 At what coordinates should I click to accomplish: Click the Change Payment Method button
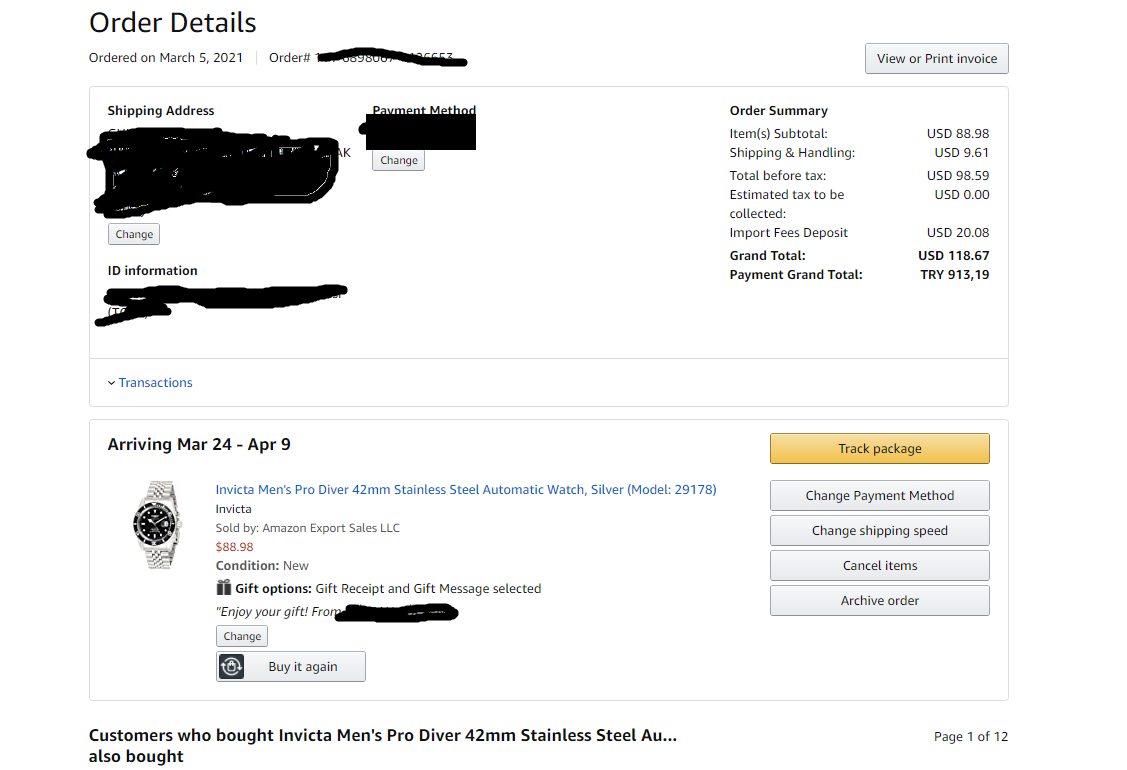pyautogui.click(x=879, y=496)
